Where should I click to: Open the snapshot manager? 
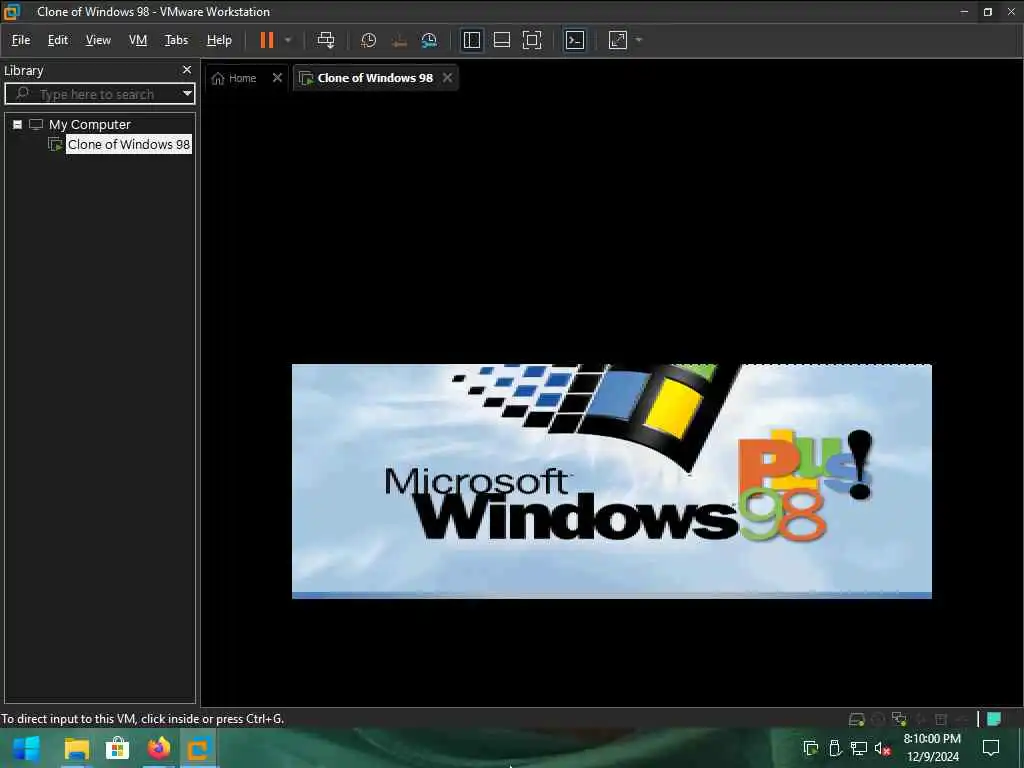coord(429,40)
